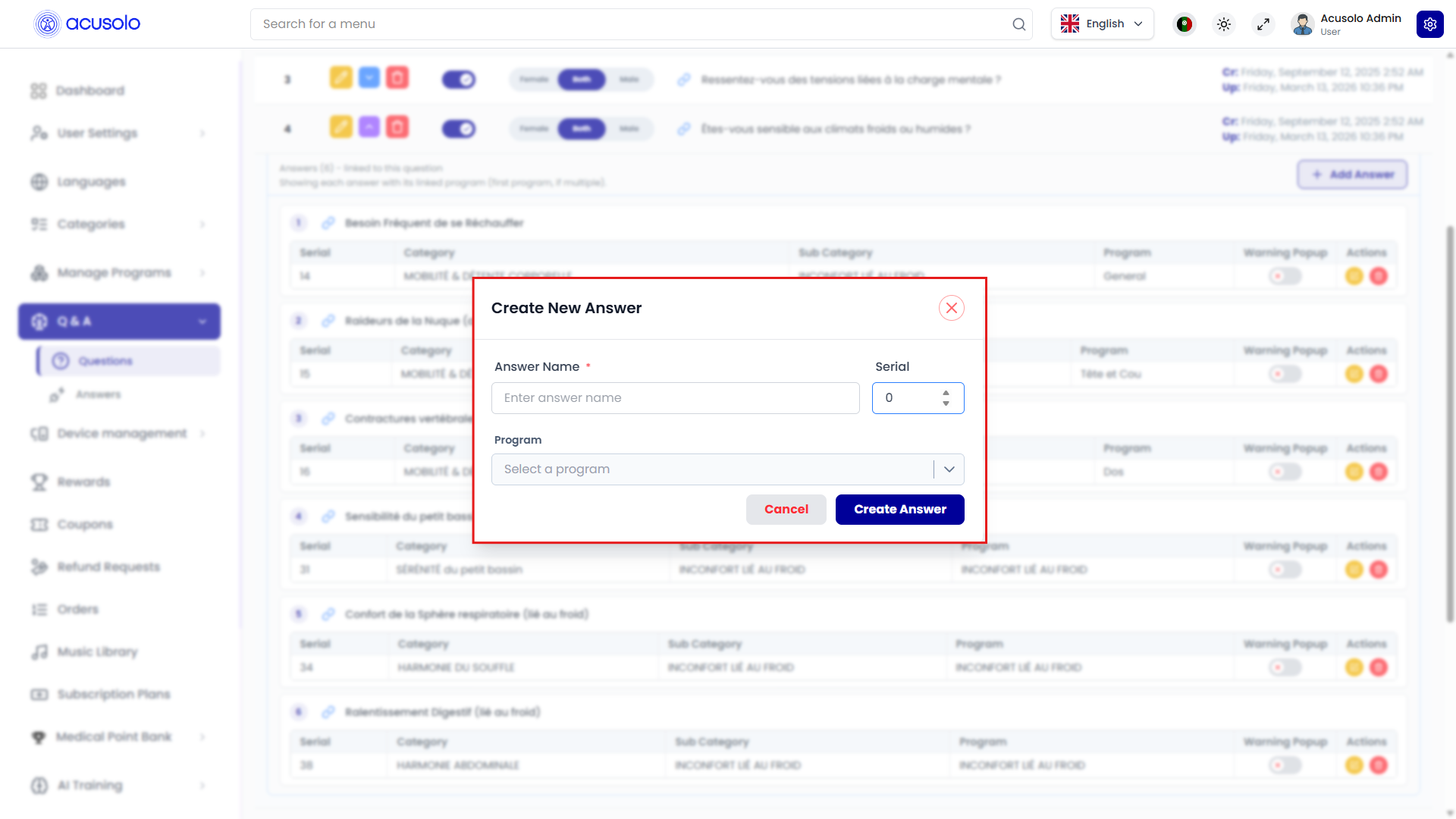
Task: Select Questions under Q & A
Action: tap(128, 361)
